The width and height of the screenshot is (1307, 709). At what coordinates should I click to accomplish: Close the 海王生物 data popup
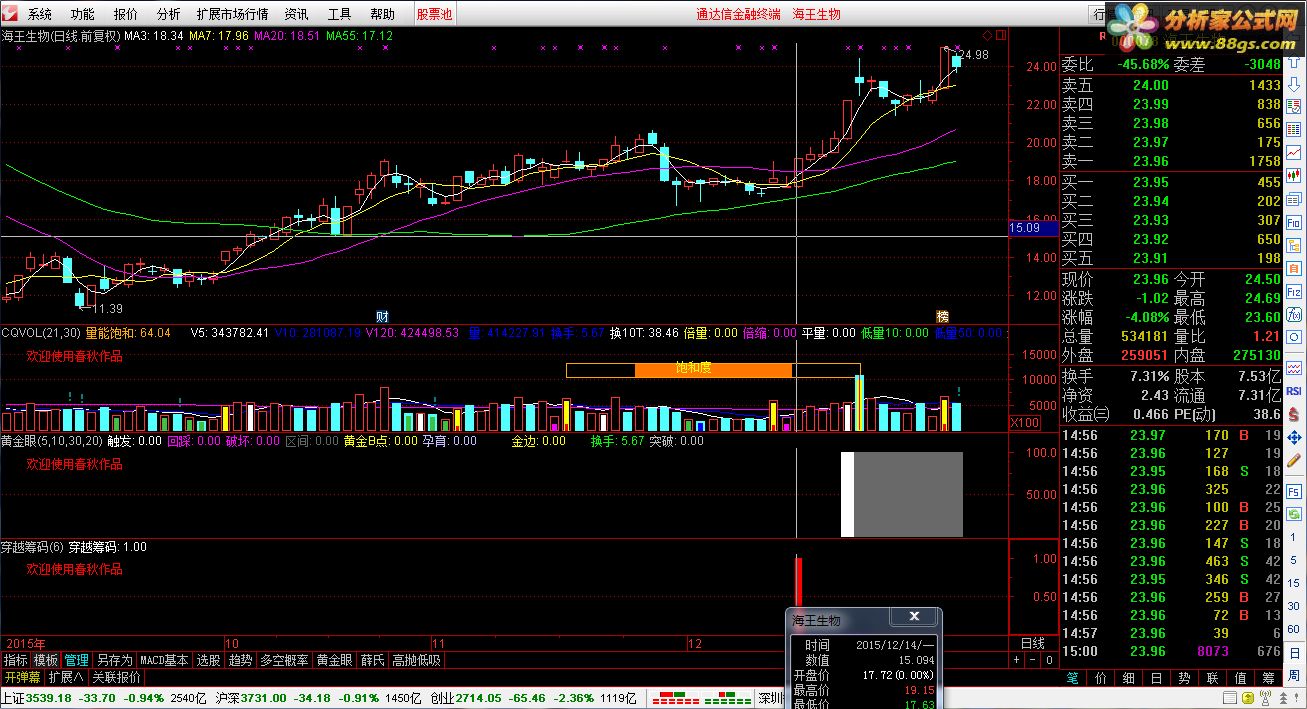(914, 617)
